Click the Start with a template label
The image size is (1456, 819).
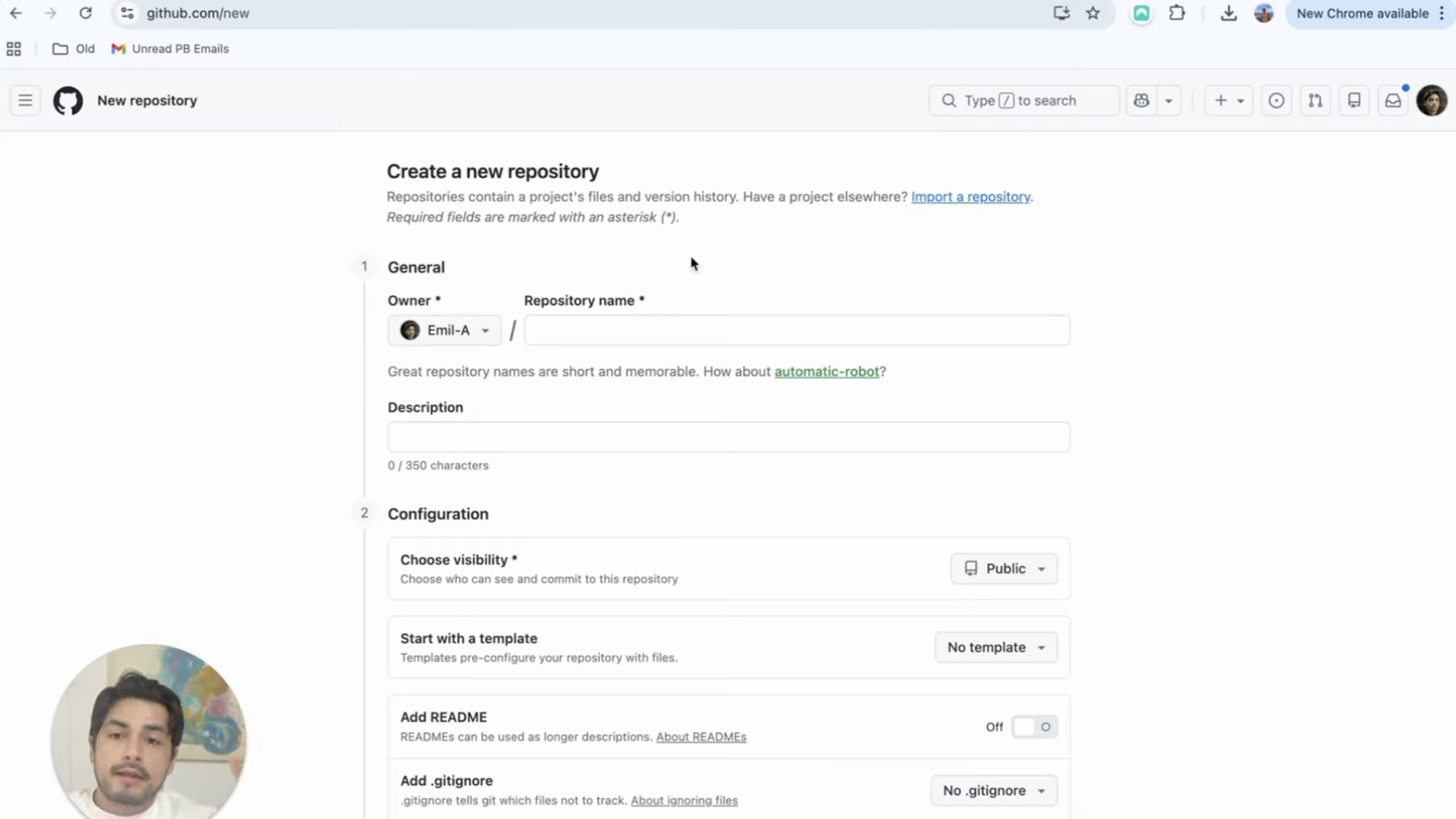(x=469, y=639)
